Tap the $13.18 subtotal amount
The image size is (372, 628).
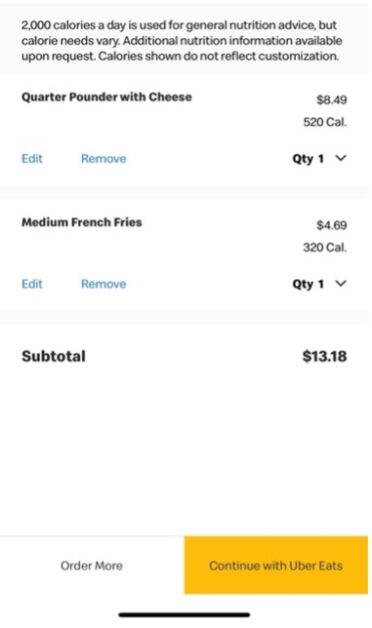coord(325,356)
